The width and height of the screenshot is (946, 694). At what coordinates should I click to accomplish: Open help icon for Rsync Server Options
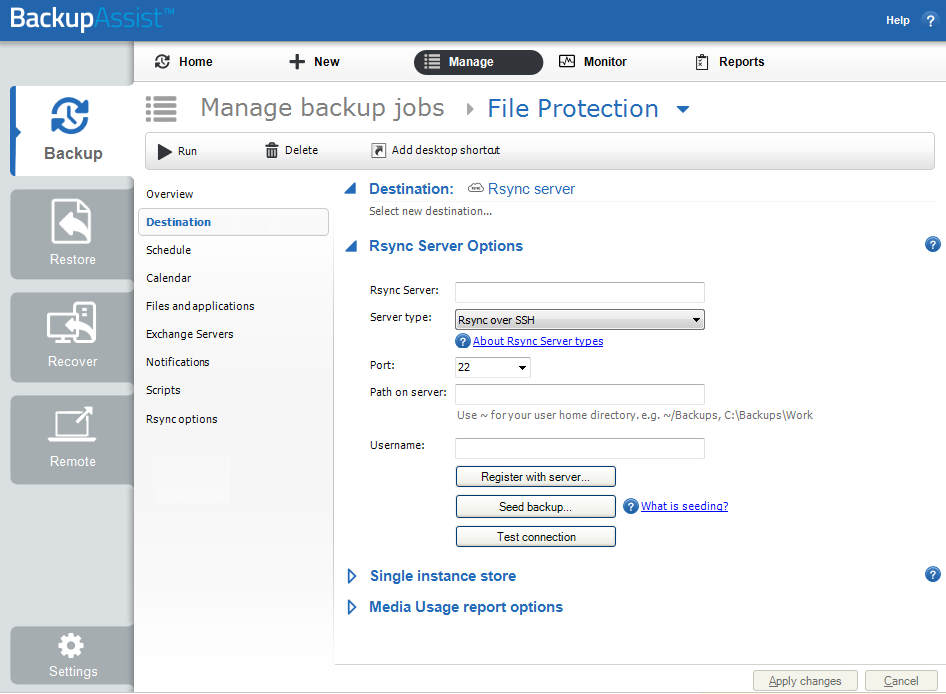coord(932,244)
